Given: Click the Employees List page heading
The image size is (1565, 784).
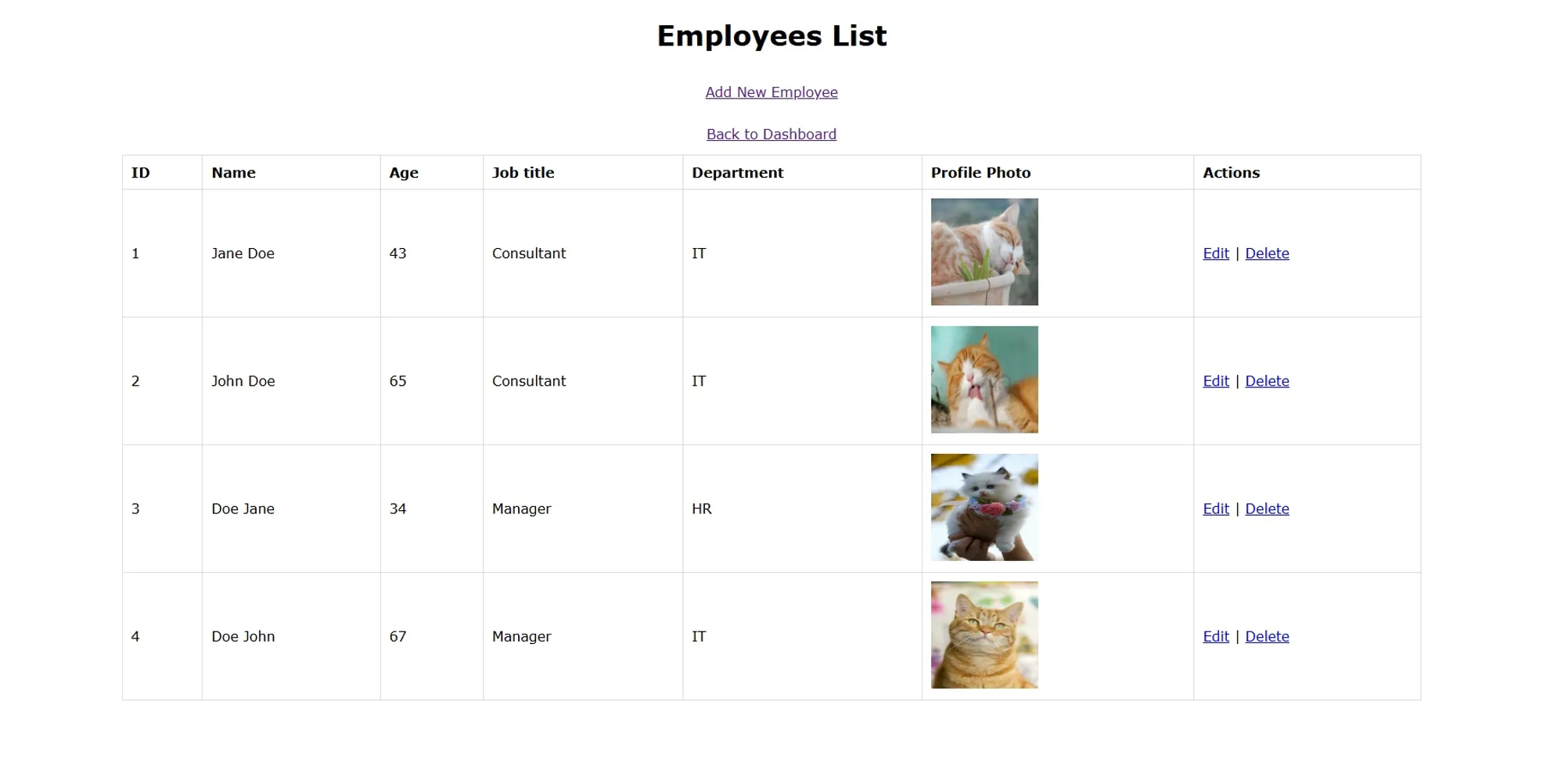Looking at the screenshot, I should tap(772, 36).
